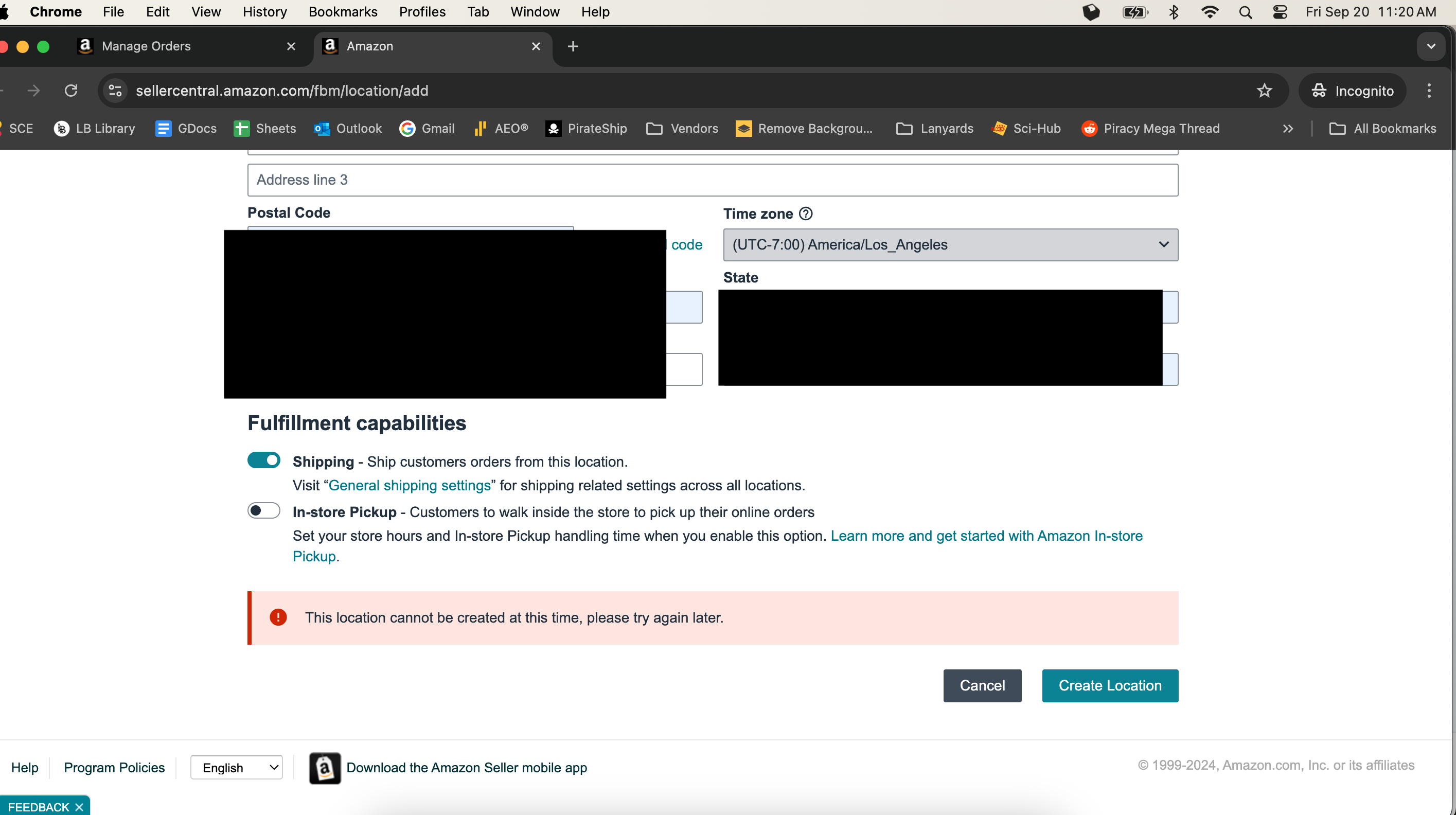The image size is (1456, 815).
Task: Open General shipping settings link
Action: [x=409, y=485]
